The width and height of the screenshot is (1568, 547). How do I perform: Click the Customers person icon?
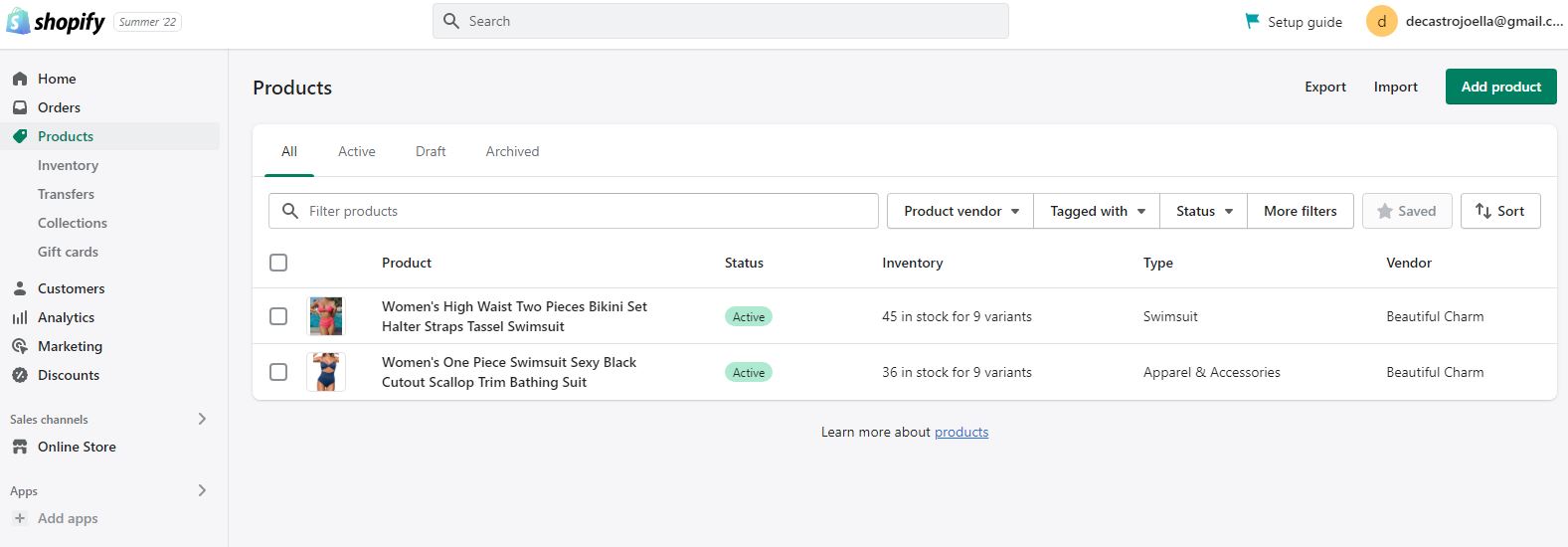[x=20, y=288]
